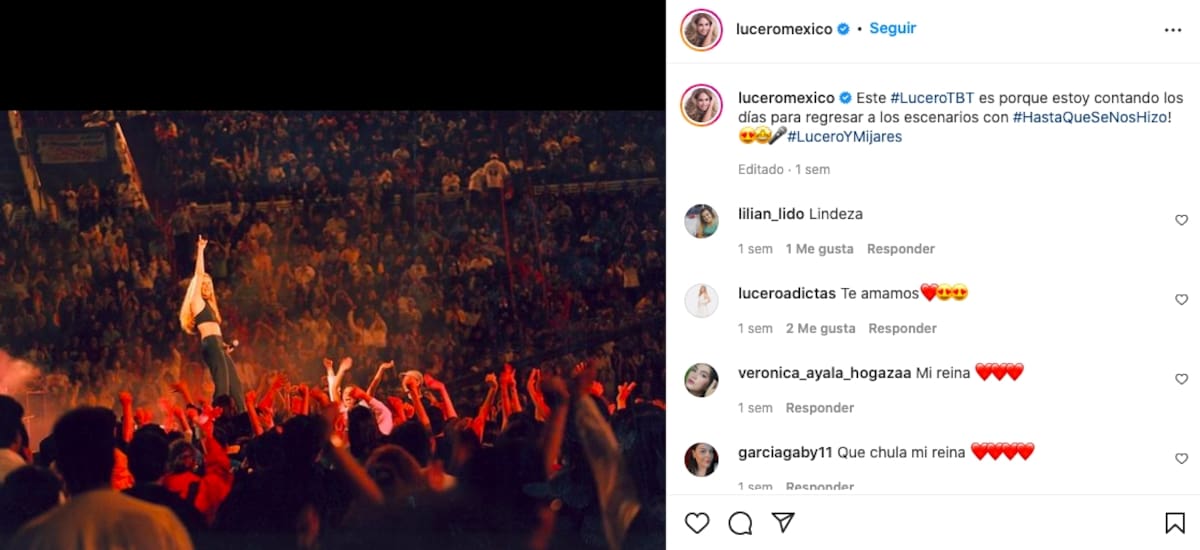Like luceroadictas comment heart
This screenshot has width=1200, height=550.
click(x=1181, y=300)
